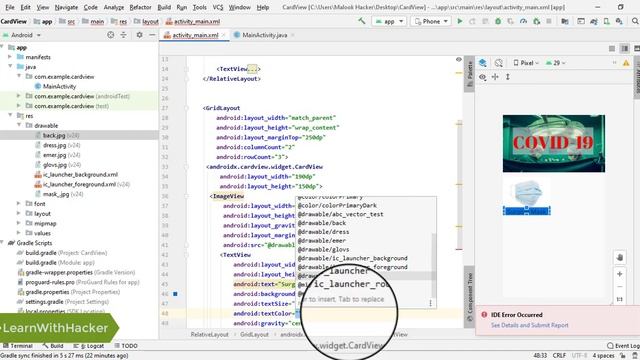This screenshot has height=360, width=640.
Task: Choose @drawable/glovs from autocomplete list
Action: (x=323, y=249)
